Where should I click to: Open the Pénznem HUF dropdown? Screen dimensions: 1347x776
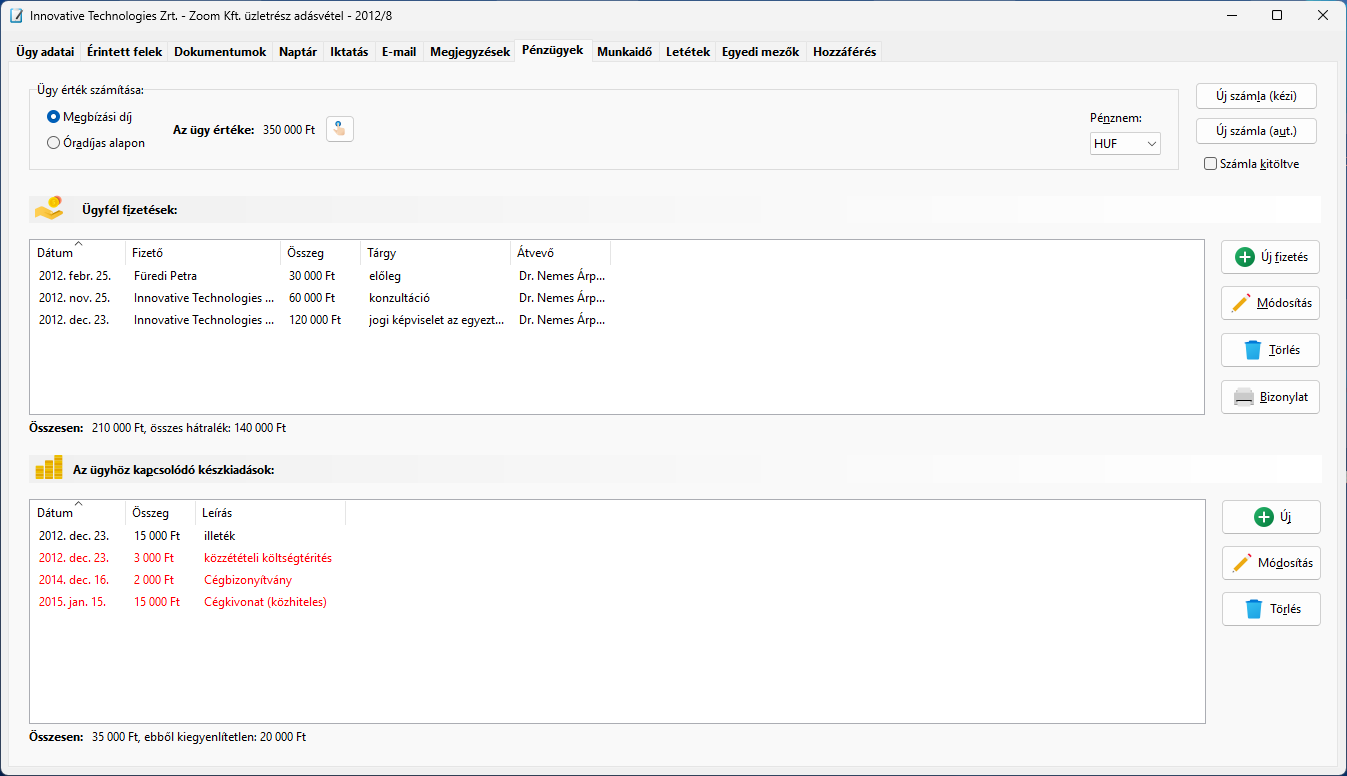pyautogui.click(x=1125, y=144)
